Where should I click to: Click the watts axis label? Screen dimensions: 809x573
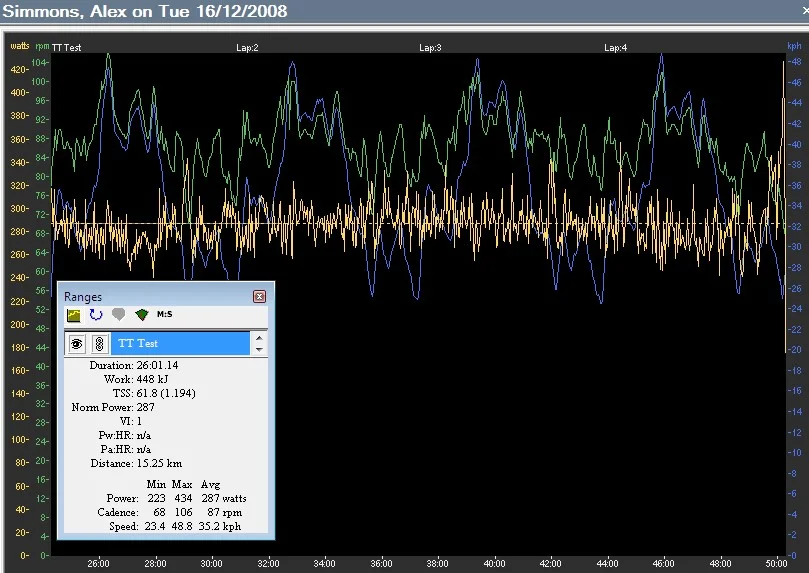tap(20, 46)
